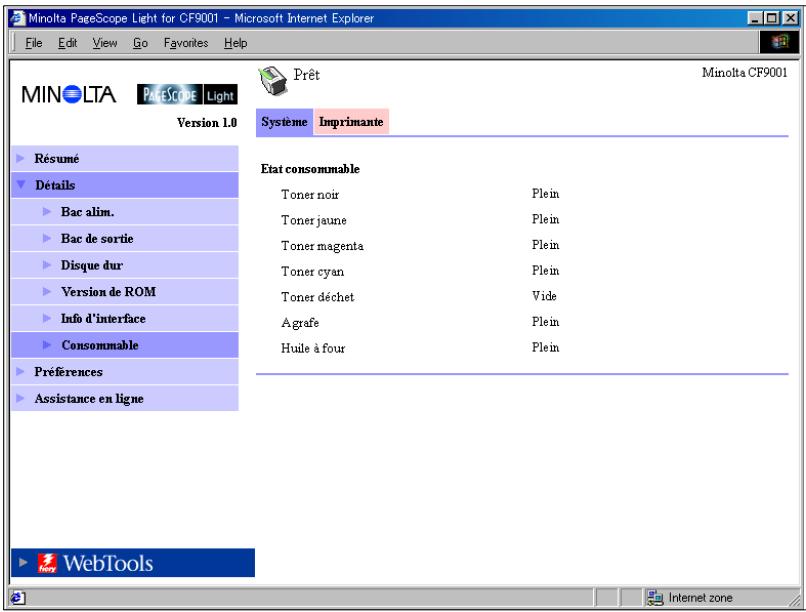Click the Toner cyan label

click(313, 271)
